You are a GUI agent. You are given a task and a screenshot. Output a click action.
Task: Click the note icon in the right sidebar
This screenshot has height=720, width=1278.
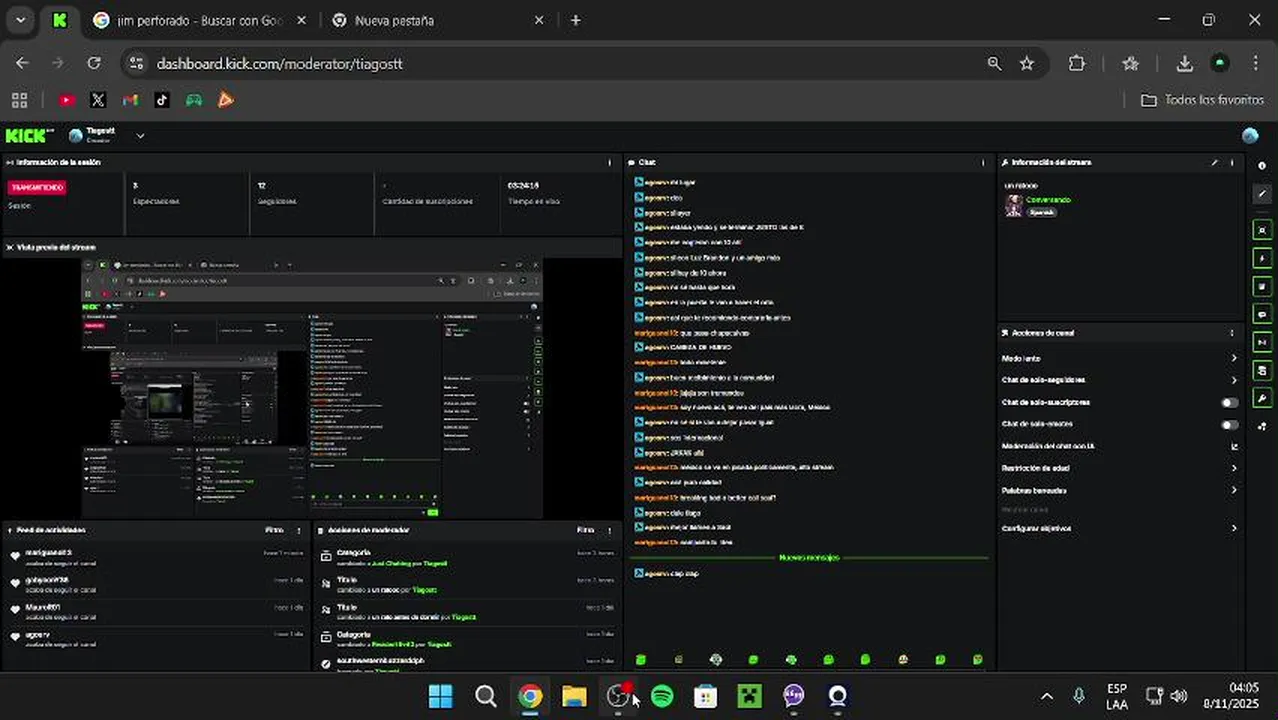pyautogui.click(x=1262, y=286)
